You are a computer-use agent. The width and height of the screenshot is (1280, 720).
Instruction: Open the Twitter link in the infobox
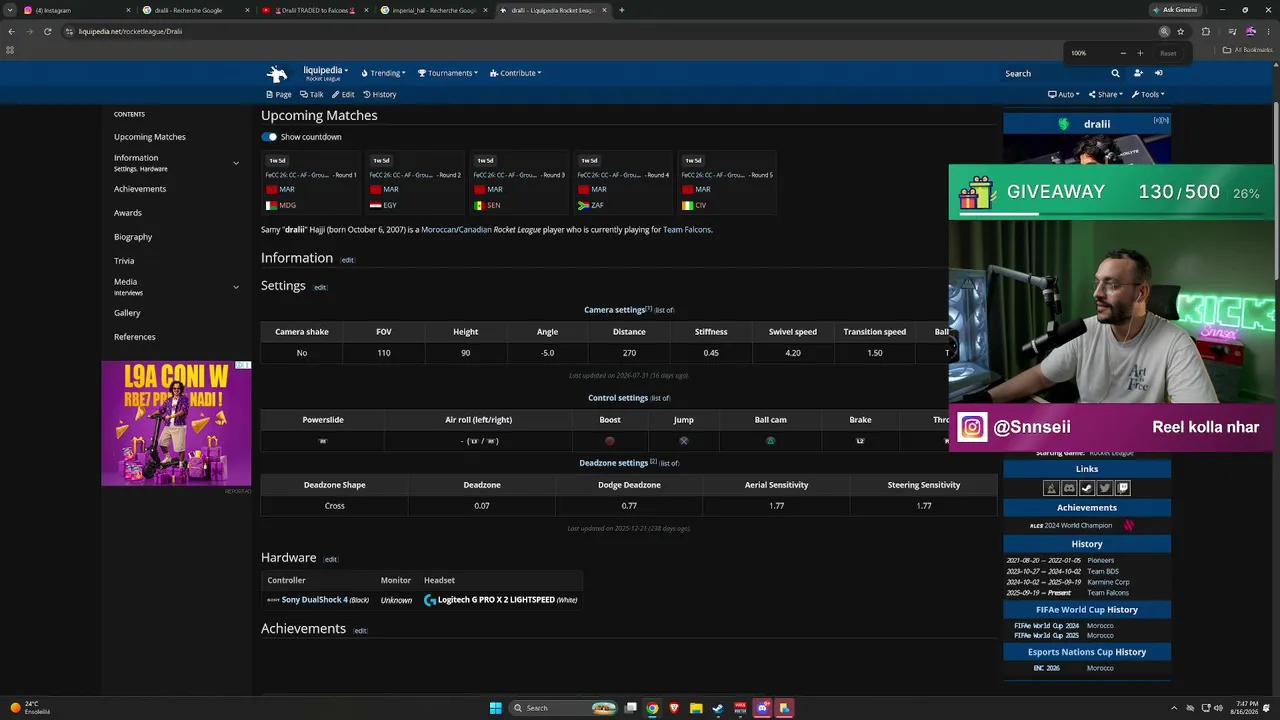pyautogui.click(x=1105, y=488)
